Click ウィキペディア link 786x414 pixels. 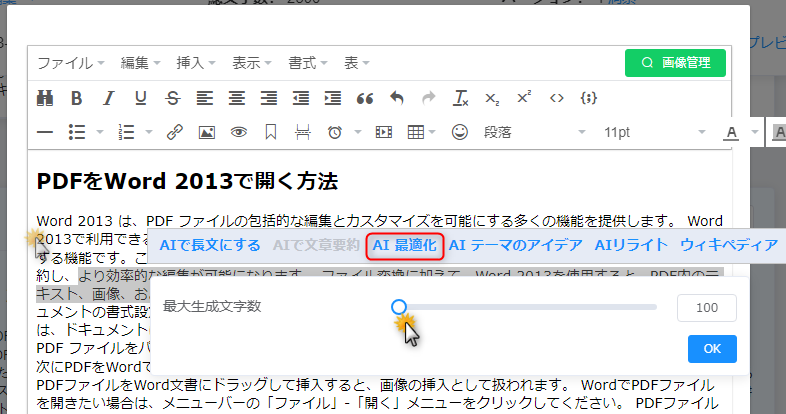tap(729, 245)
